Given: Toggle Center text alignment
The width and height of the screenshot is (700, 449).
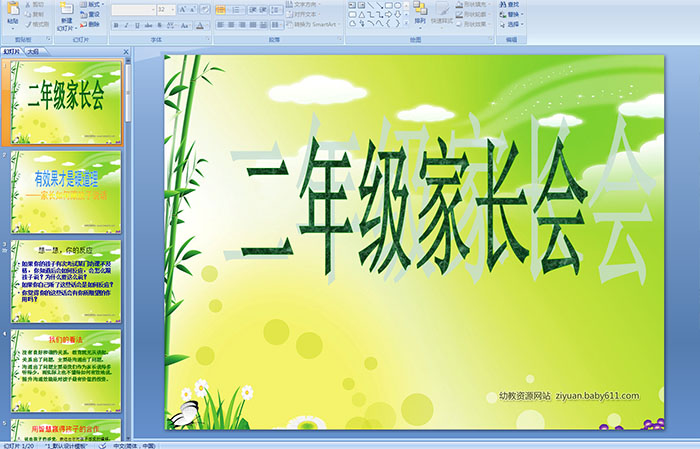Looking at the screenshot, I should (231, 25).
